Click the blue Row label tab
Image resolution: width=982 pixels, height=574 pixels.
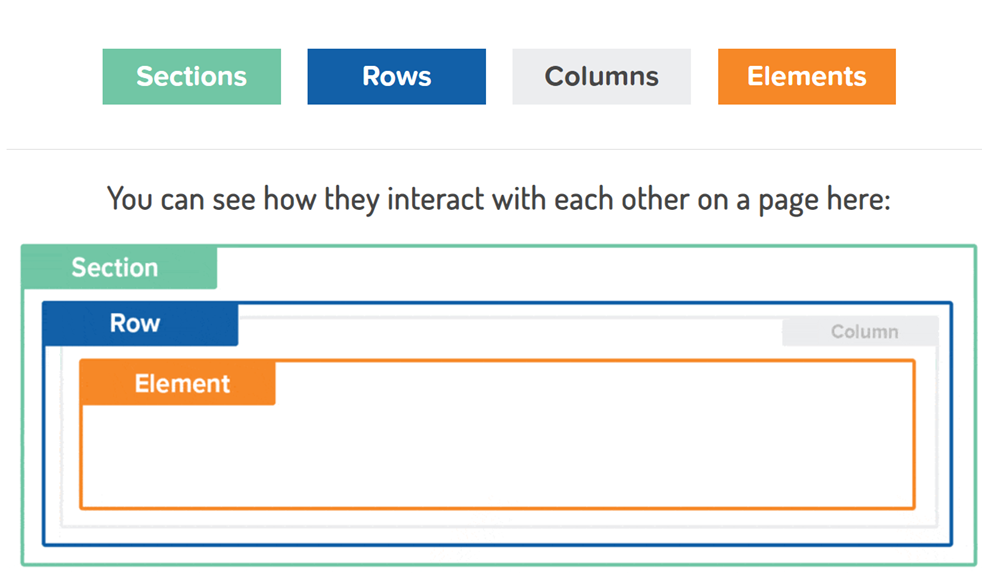click(140, 324)
